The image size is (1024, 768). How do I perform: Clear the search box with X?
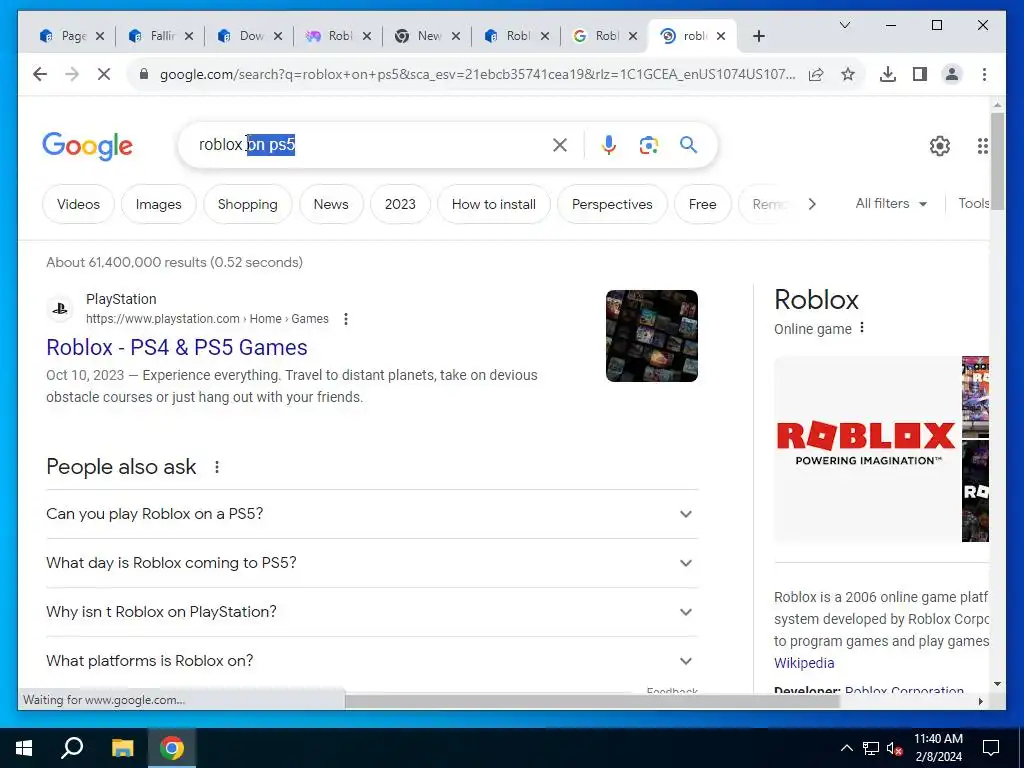tap(560, 145)
